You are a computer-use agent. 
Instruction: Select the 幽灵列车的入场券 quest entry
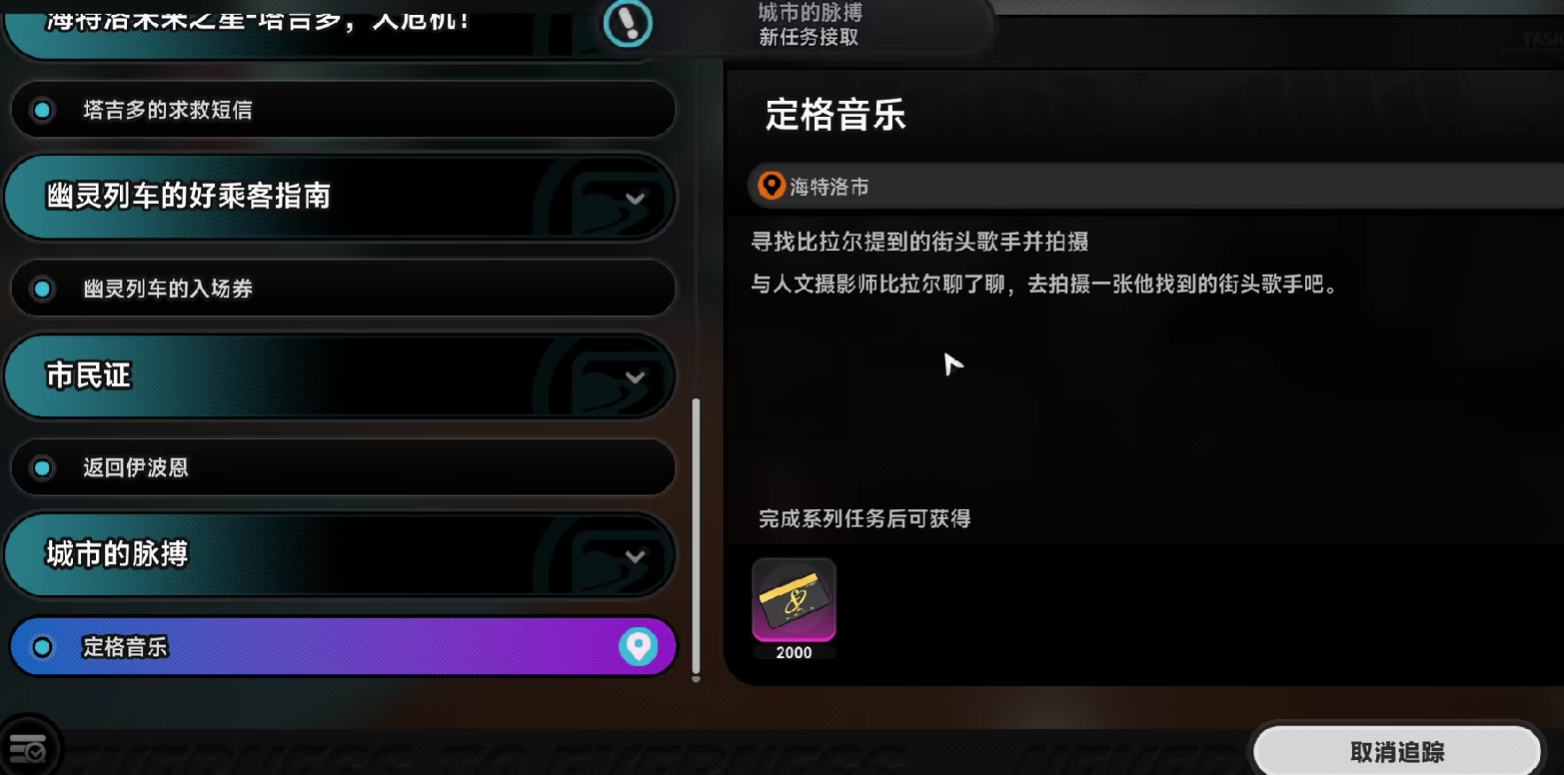[342, 289]
